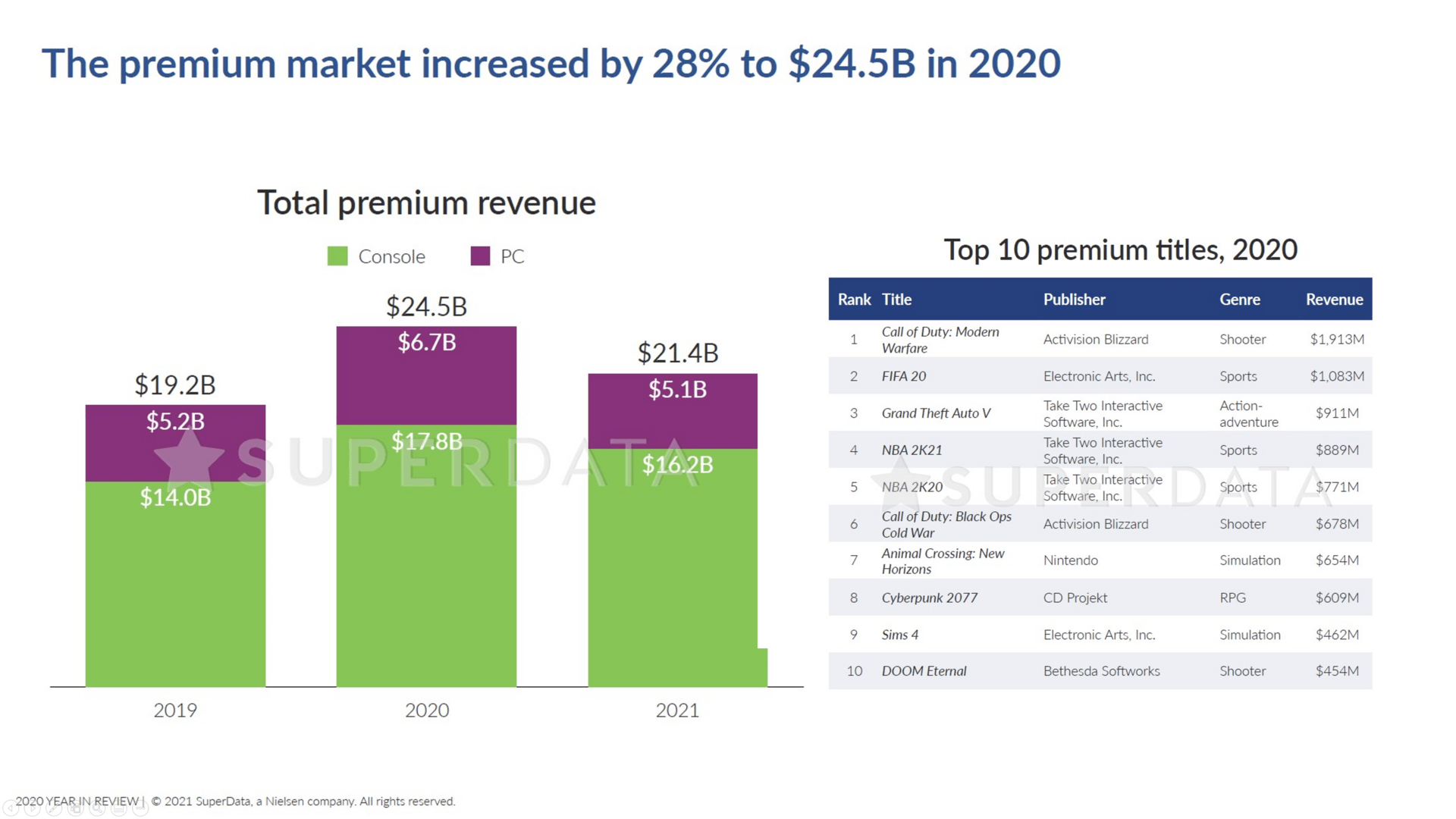Viewport: 1456px width, 819px height.
Task: Click the slide title about premium market
Action: click(551, 63)
